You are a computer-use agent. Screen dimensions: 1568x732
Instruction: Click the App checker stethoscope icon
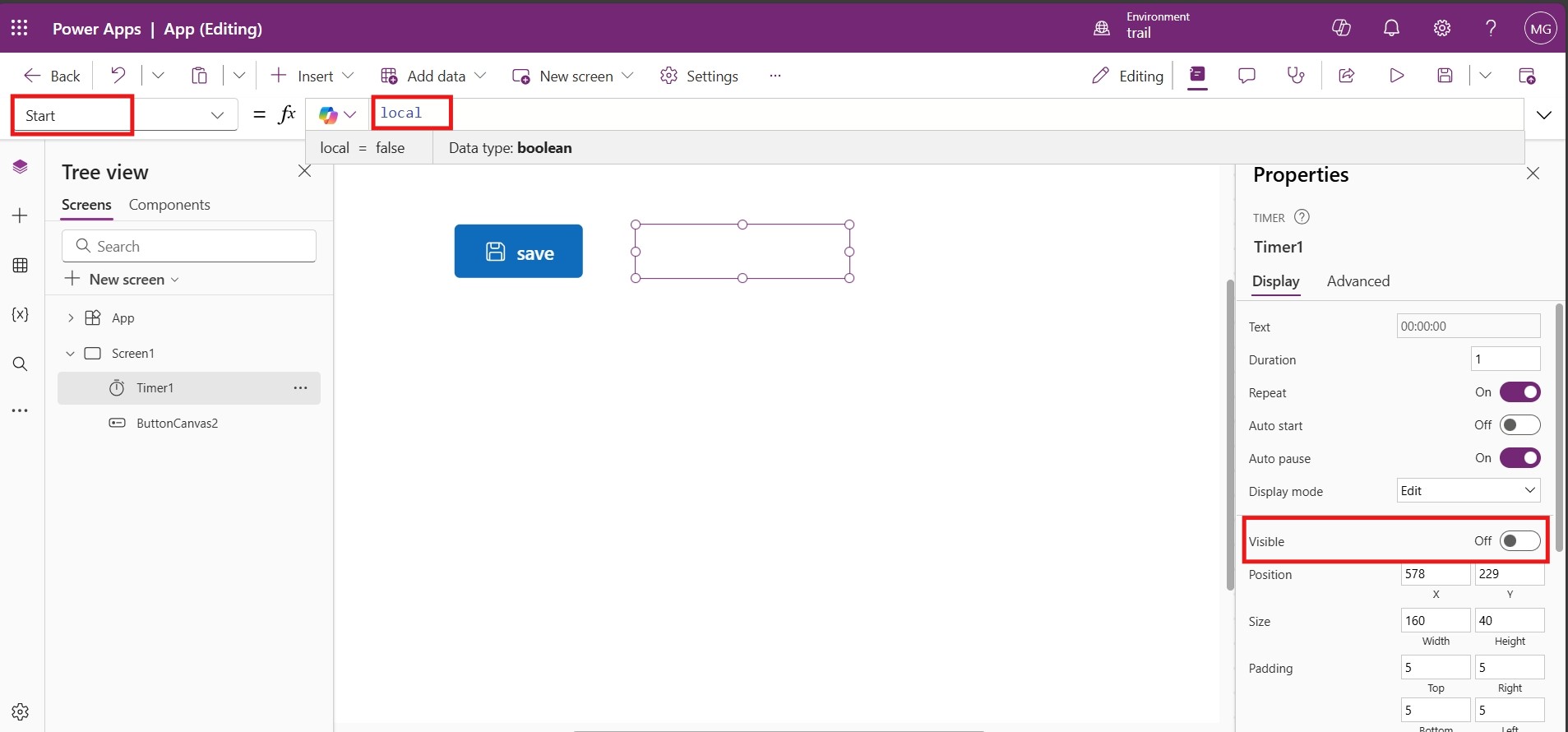[x=1296, y=76]
